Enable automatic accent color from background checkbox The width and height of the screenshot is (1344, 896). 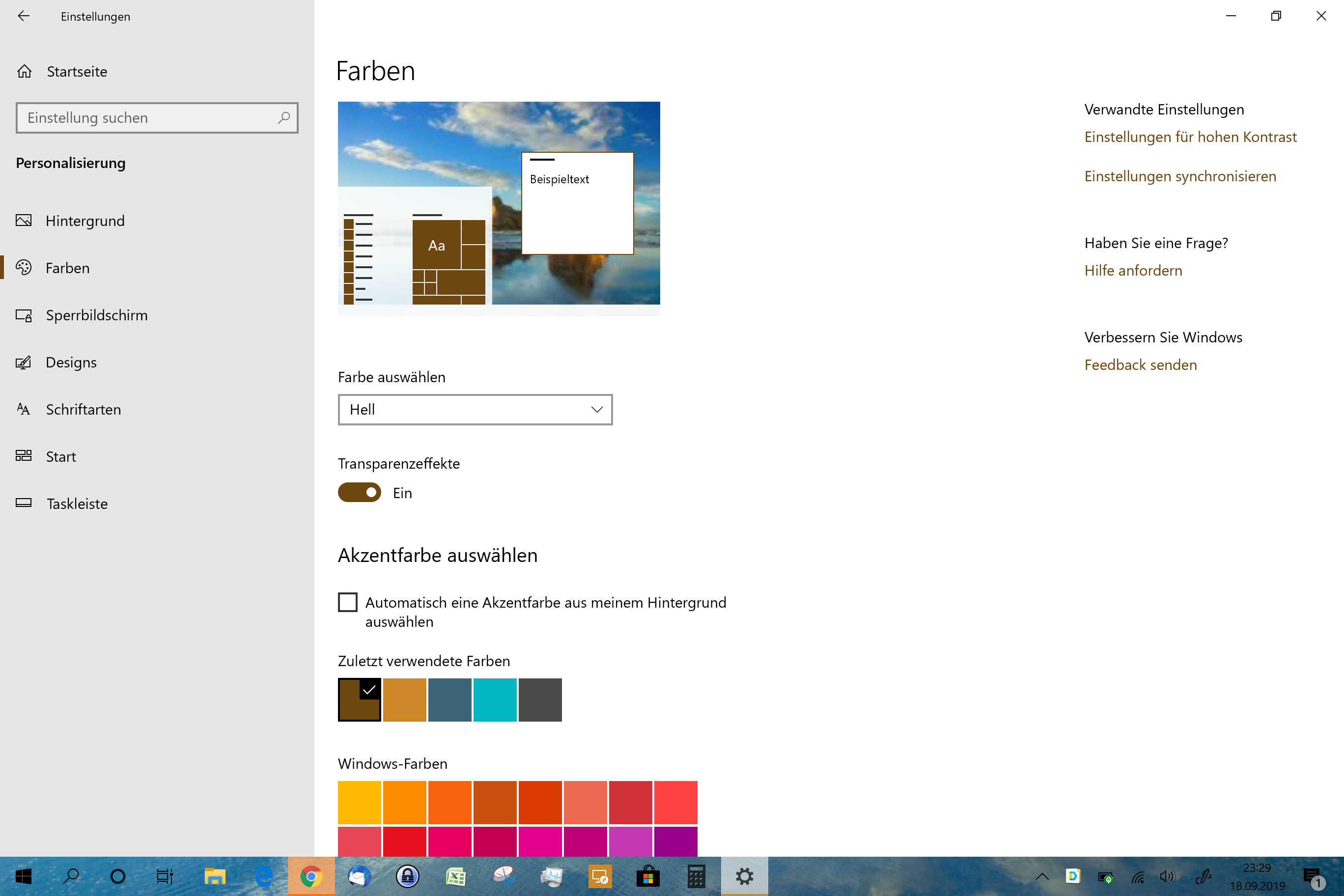coord(347,602)
